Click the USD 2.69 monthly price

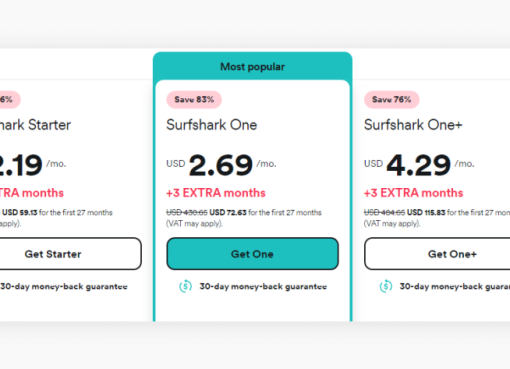pyautogui.click(x=221, y=165)
